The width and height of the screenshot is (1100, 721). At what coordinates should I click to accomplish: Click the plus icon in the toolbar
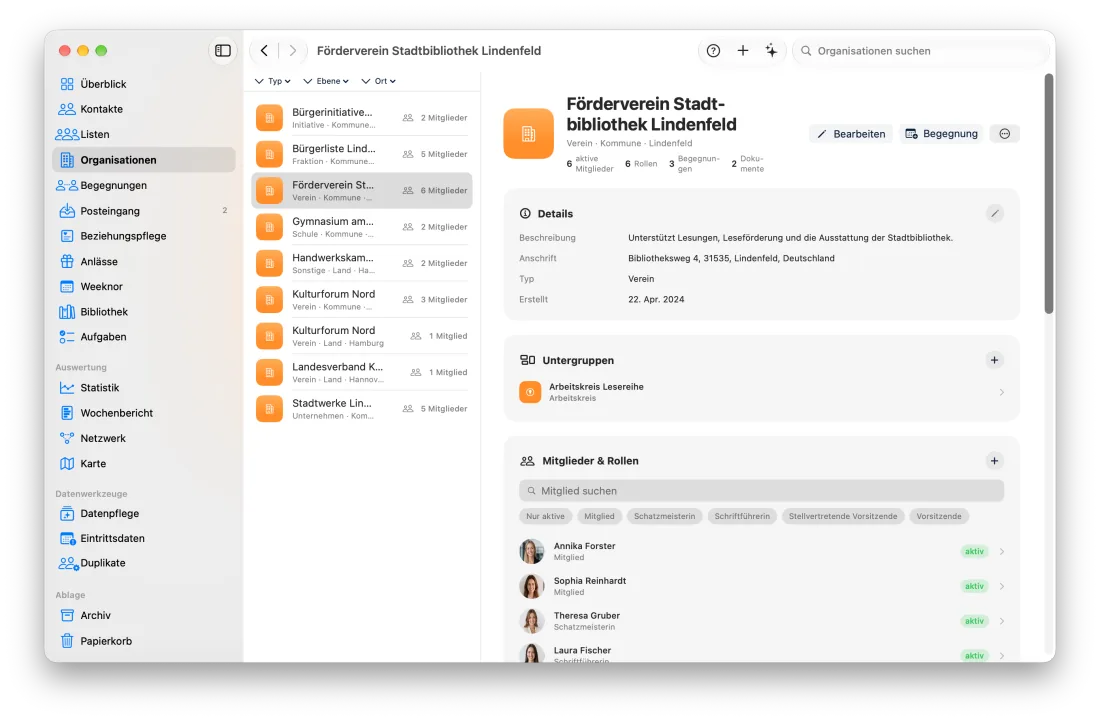(742, 50)
